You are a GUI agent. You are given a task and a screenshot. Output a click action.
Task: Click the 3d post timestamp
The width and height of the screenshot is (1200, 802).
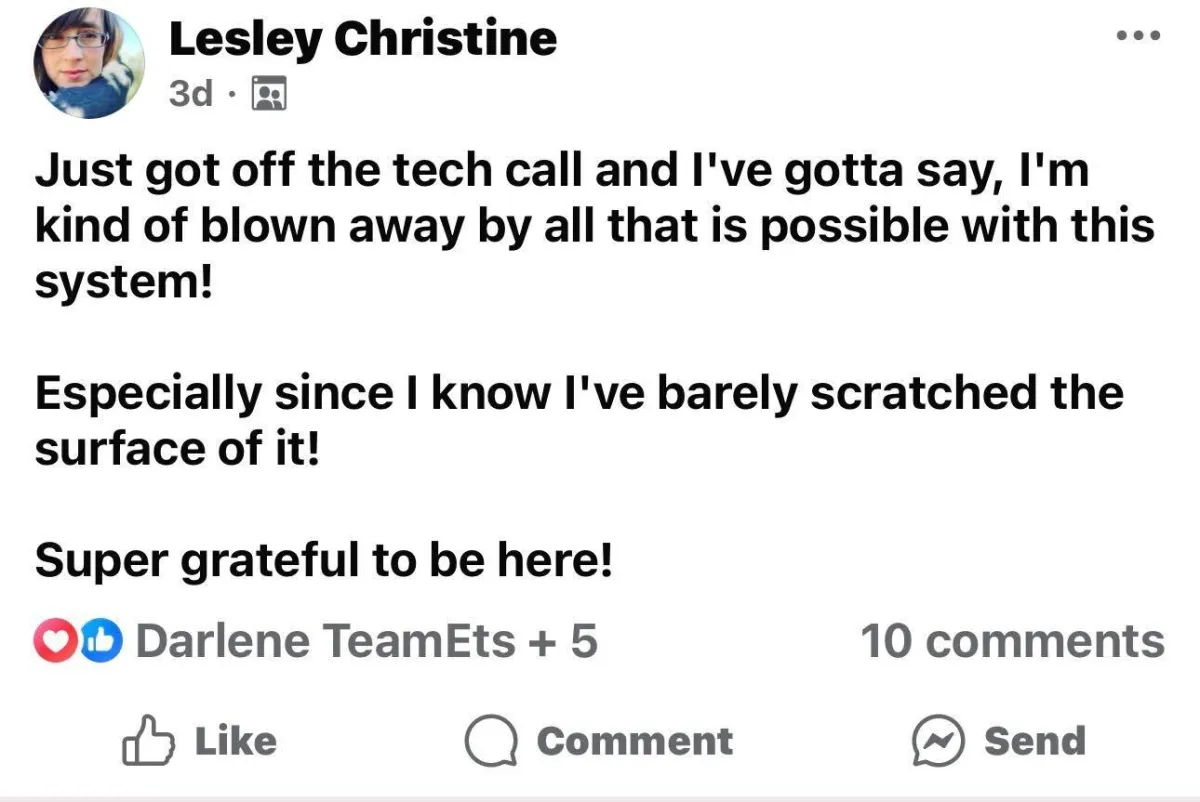coord(191,93)
